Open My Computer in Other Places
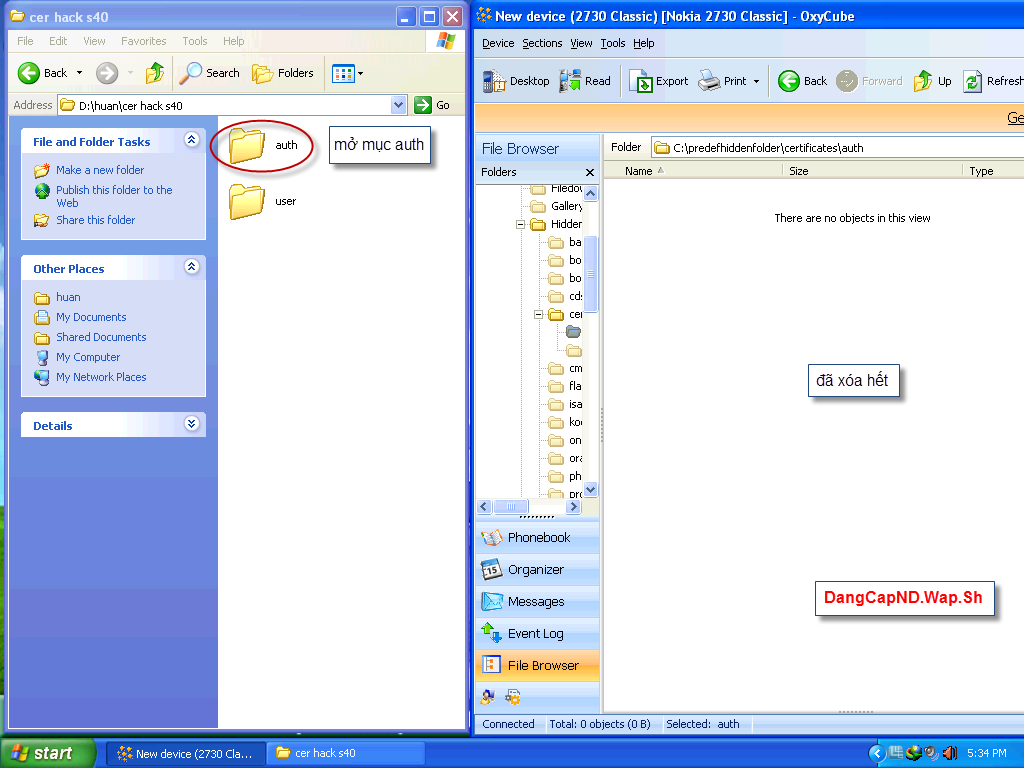This screenshot has width=1024, height=768. pos(88,357)
